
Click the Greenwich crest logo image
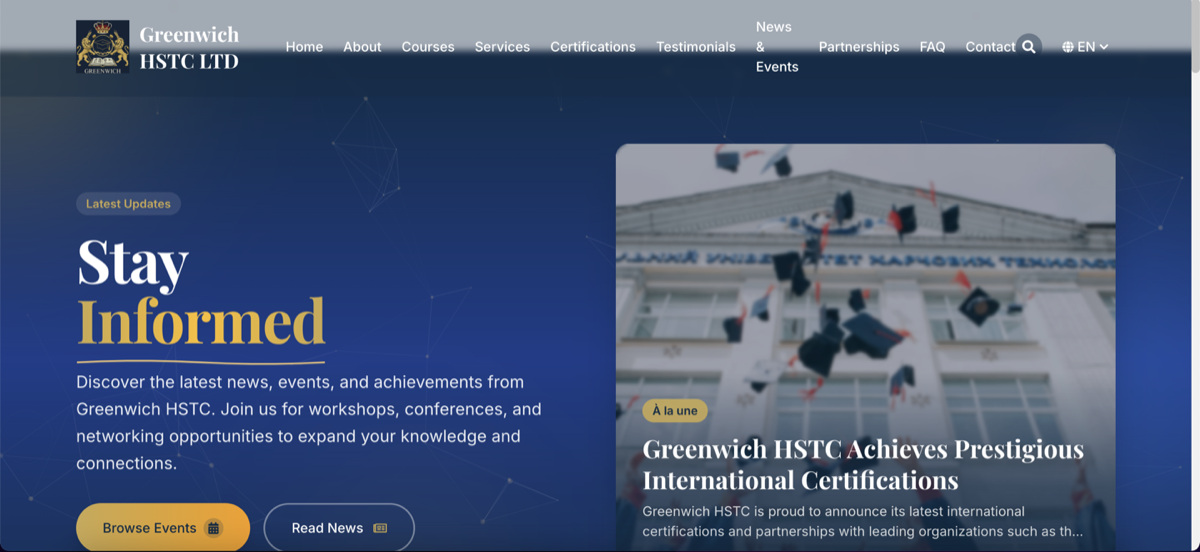[102, 47]
